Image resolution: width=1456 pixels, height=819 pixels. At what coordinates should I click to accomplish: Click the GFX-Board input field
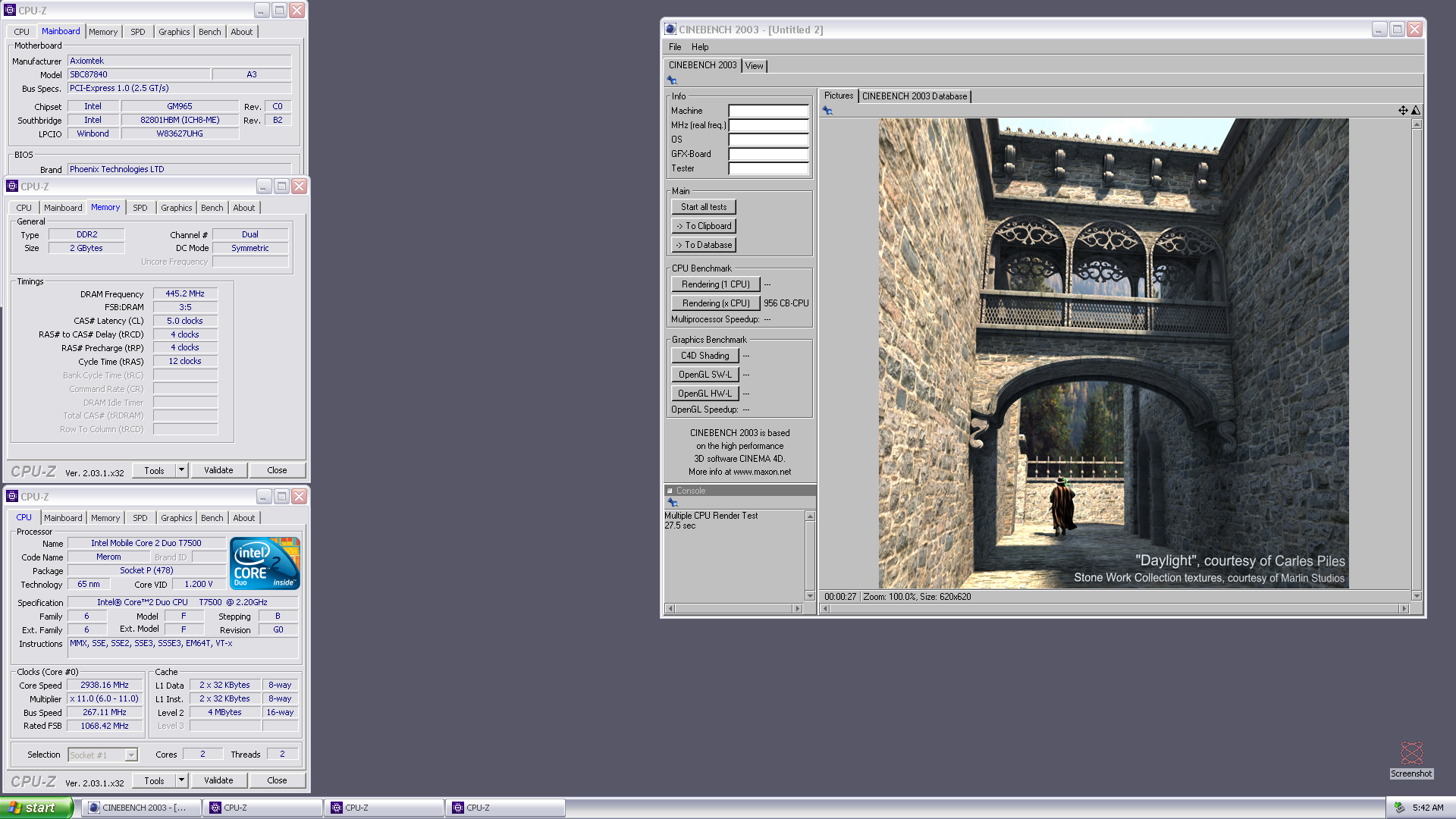point(768,154)
